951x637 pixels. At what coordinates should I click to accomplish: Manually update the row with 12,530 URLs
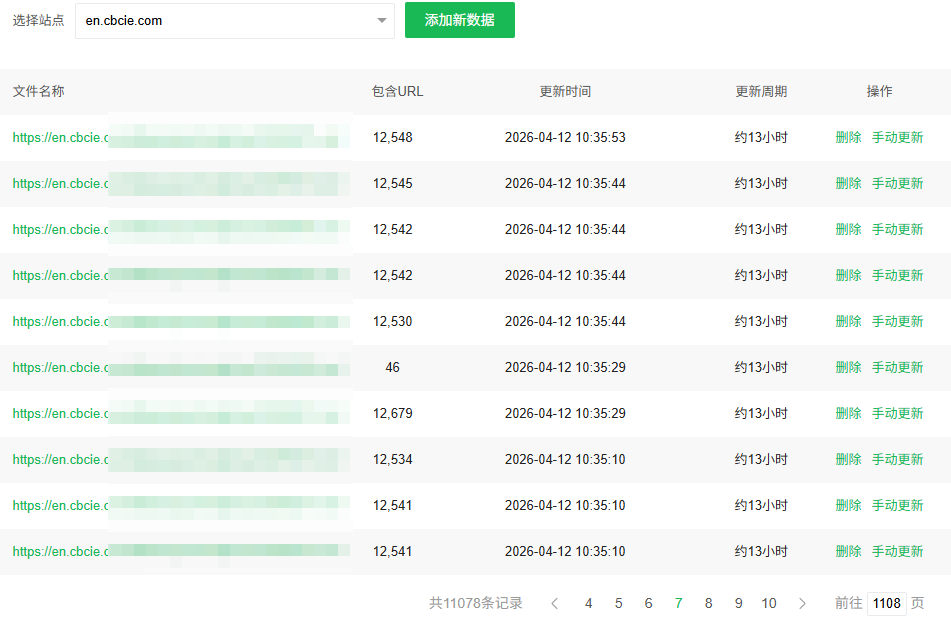[x=898, y=322]
